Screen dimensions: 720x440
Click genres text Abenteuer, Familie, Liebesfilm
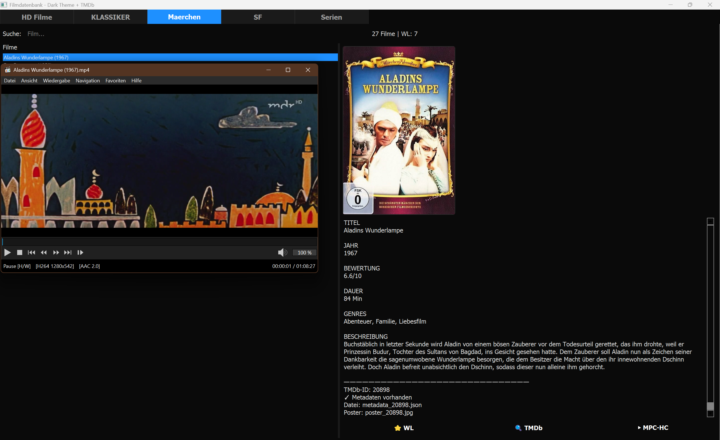[x=385, y=322]
